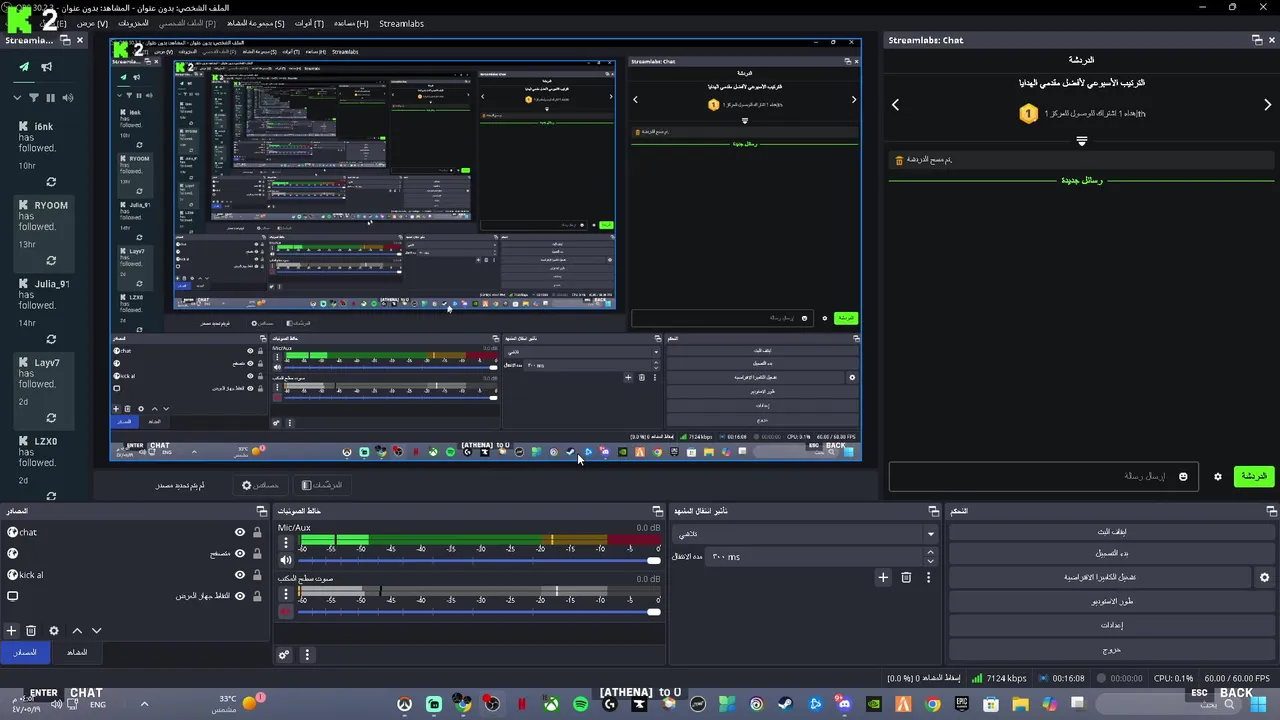Toggle visibility of the متصفح source
This screenshot has height=720, width=1280.
[x=240, y=554]
